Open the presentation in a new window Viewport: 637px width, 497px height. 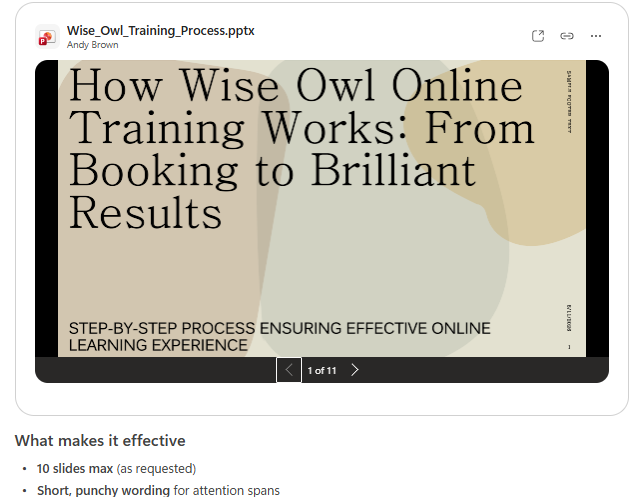pos(538,36)
